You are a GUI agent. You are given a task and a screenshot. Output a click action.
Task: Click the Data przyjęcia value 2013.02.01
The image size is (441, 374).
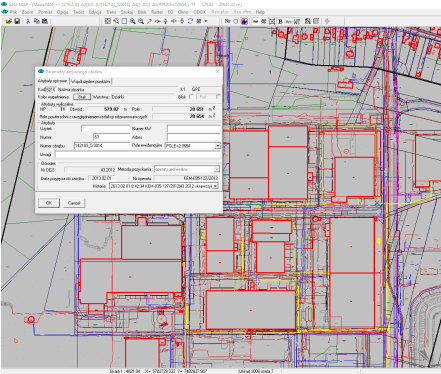(x=102, y=178)
